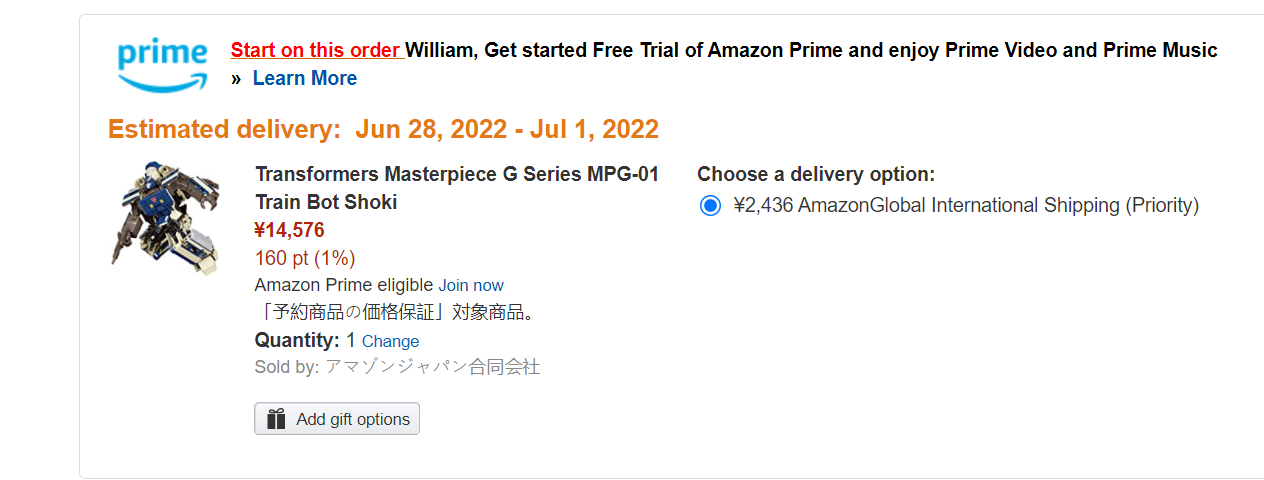This screenshot has height=480, width=1264.
Task: Click the double-chevron before Learn More
Action: tap(236, 79)
